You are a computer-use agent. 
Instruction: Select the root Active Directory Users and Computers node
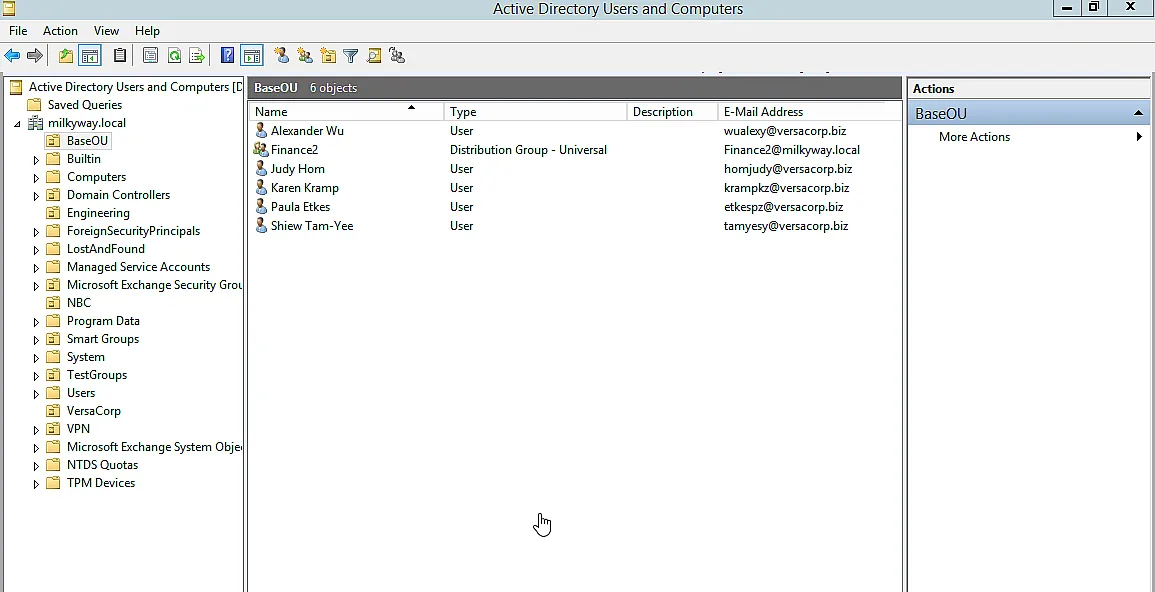[135, 87]
